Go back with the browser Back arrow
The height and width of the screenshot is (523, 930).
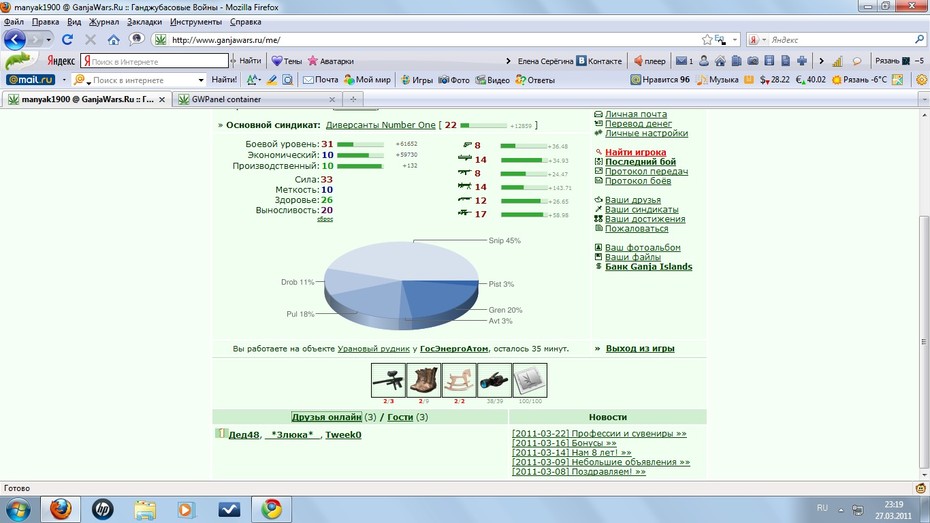15,40
